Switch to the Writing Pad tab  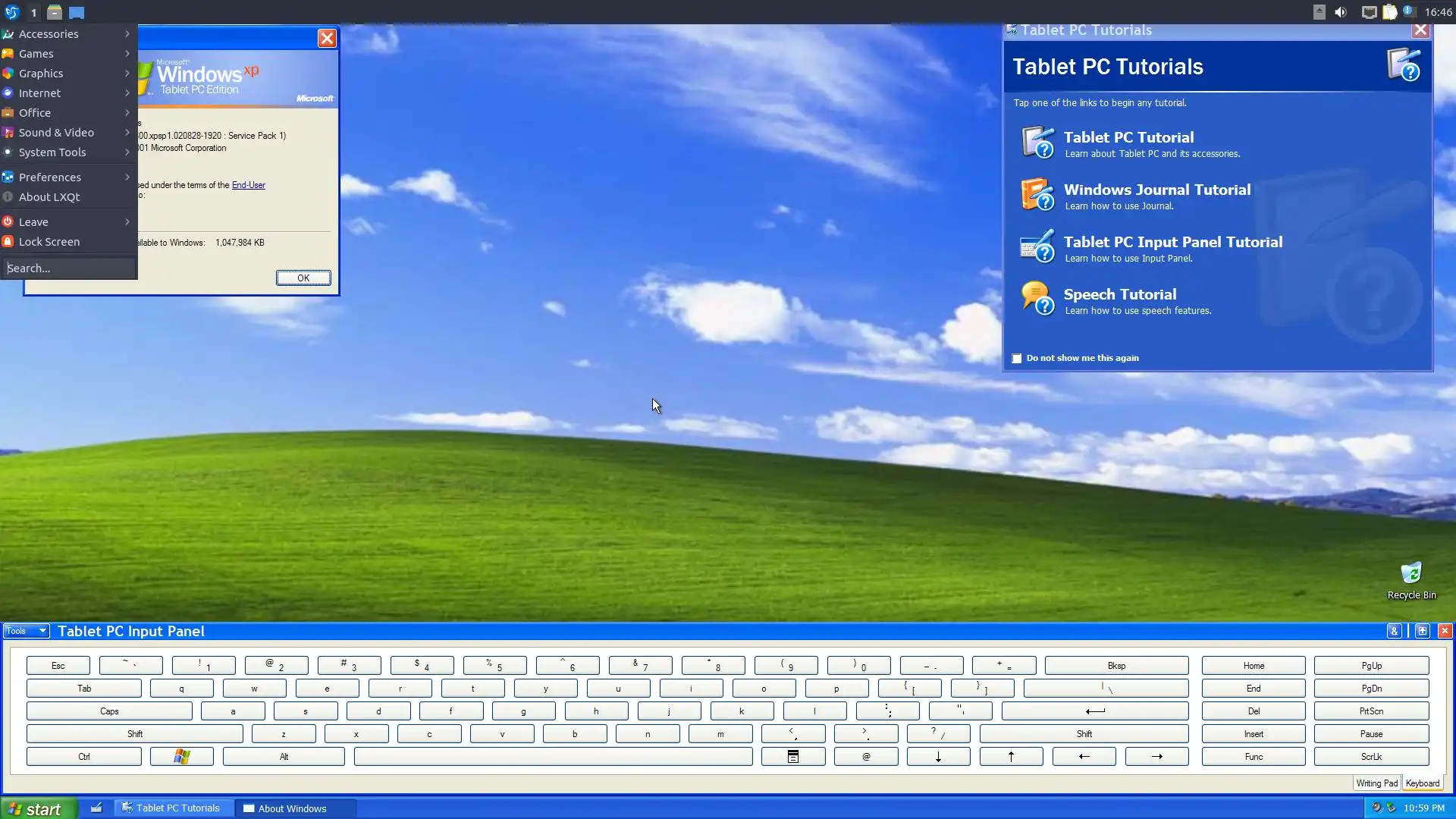click(1376, 783)
